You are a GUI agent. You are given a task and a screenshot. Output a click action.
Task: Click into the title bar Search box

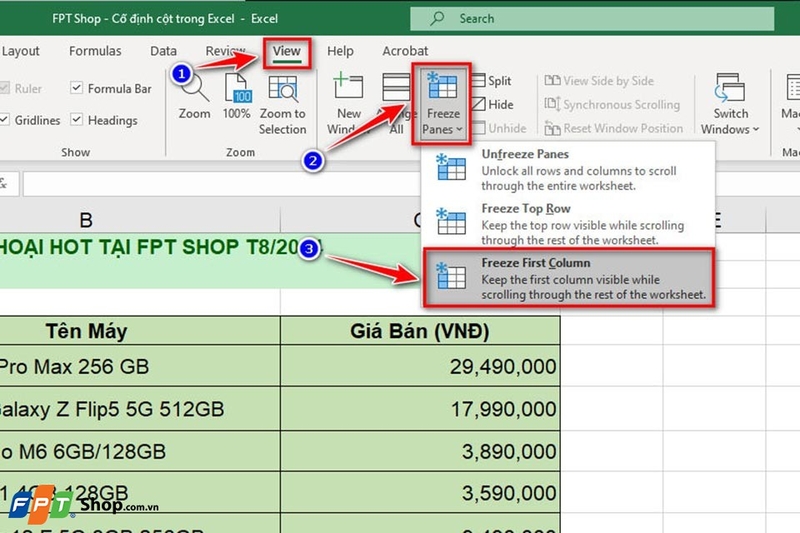point(592,19)
